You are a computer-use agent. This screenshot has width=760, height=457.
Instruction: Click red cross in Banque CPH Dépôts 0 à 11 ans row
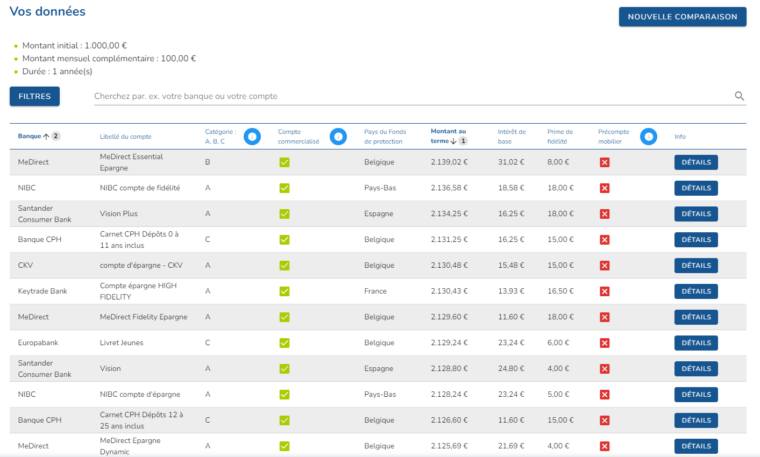coord(604,240)
